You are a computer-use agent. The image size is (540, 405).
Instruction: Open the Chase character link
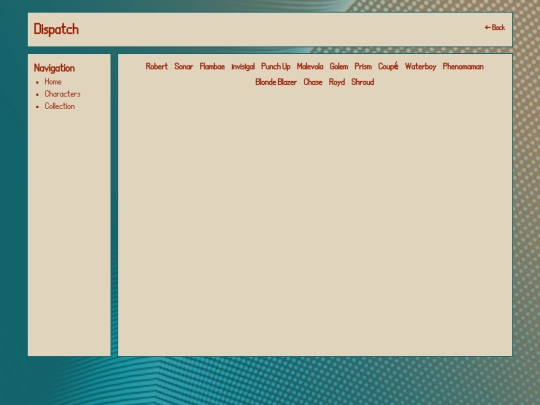point(313,82)
